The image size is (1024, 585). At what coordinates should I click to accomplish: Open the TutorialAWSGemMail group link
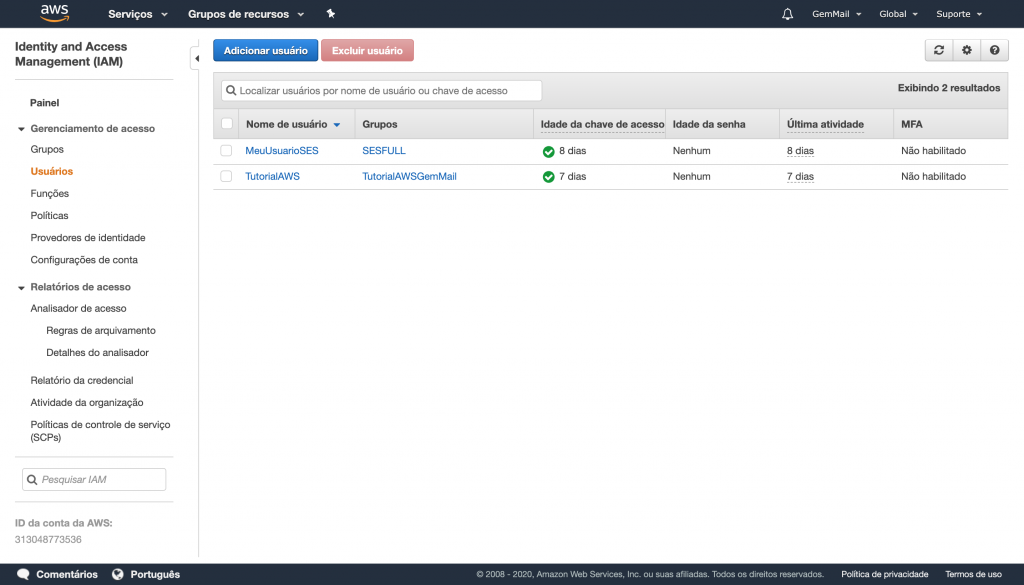(409, 176)
